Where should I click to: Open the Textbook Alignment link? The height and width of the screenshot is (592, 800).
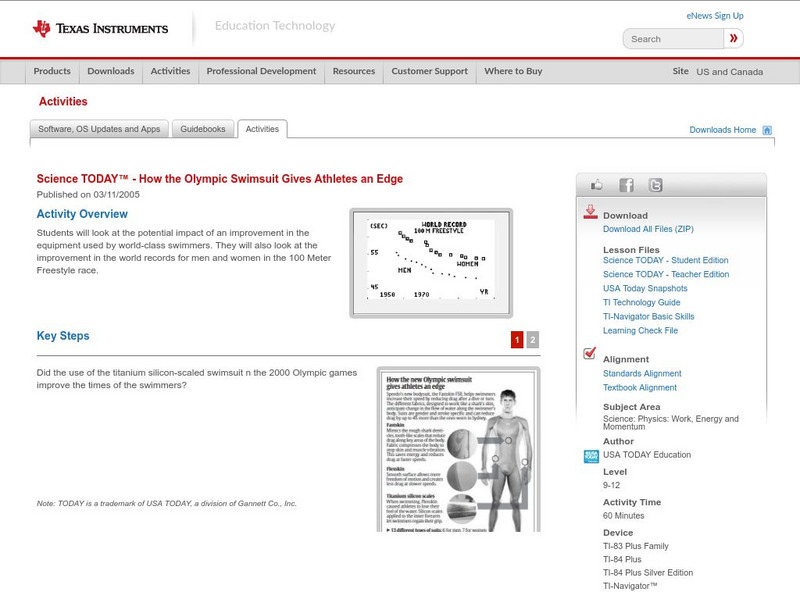[x=640, y=388]
